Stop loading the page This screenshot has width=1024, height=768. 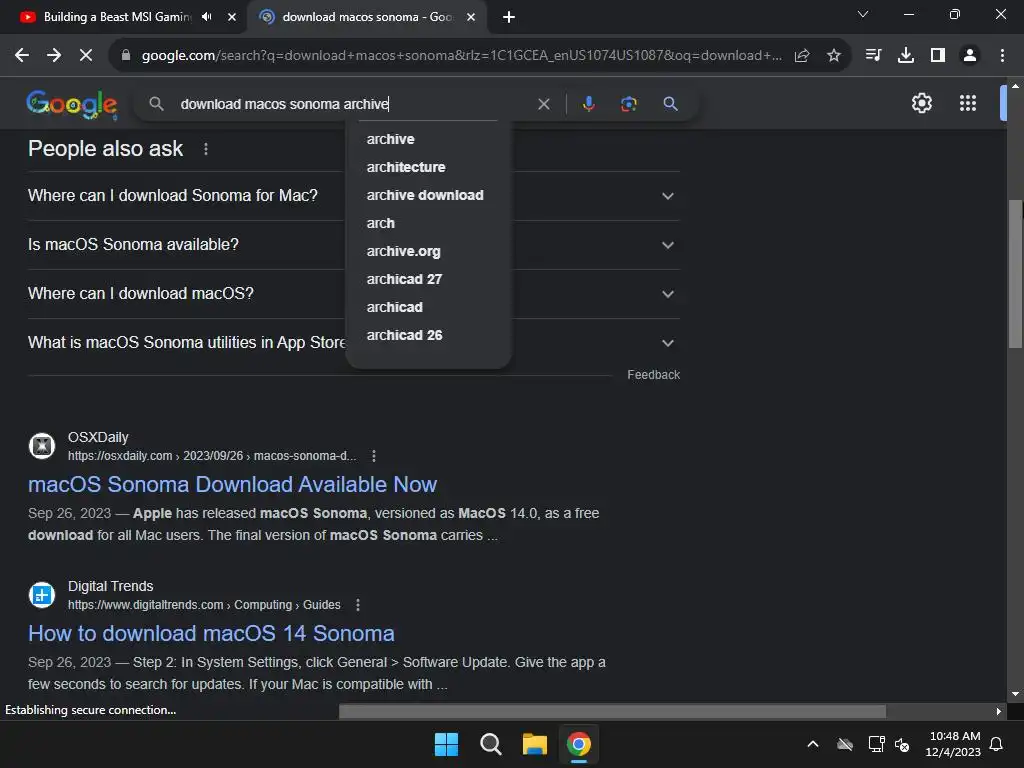point(86,56)
